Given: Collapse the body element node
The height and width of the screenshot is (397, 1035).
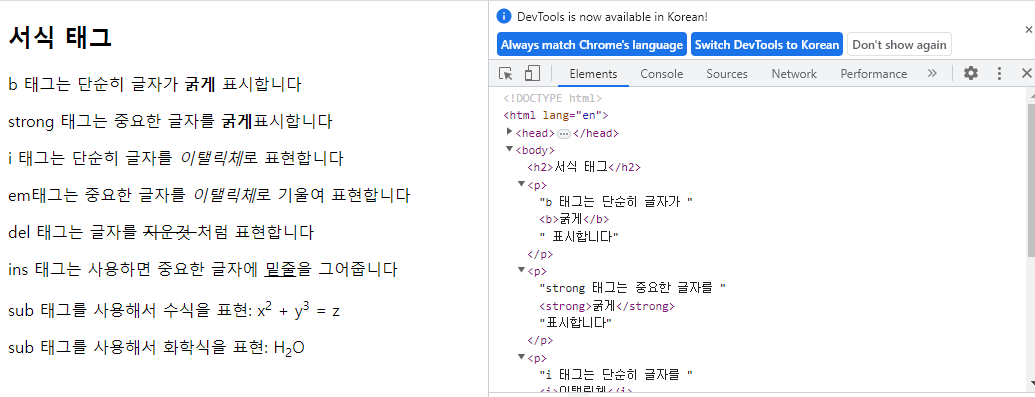Looking at the screenshot, I should [x=509, y=149].
